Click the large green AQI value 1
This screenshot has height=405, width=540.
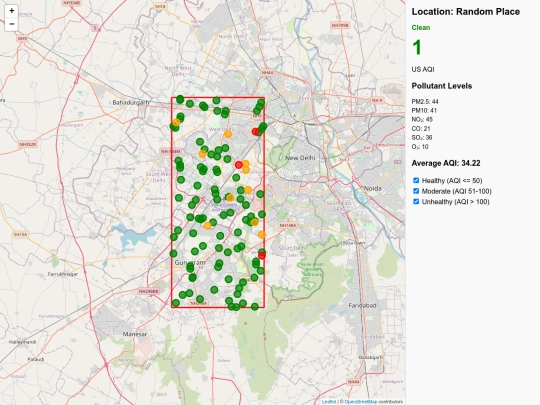tap(417, 47)
